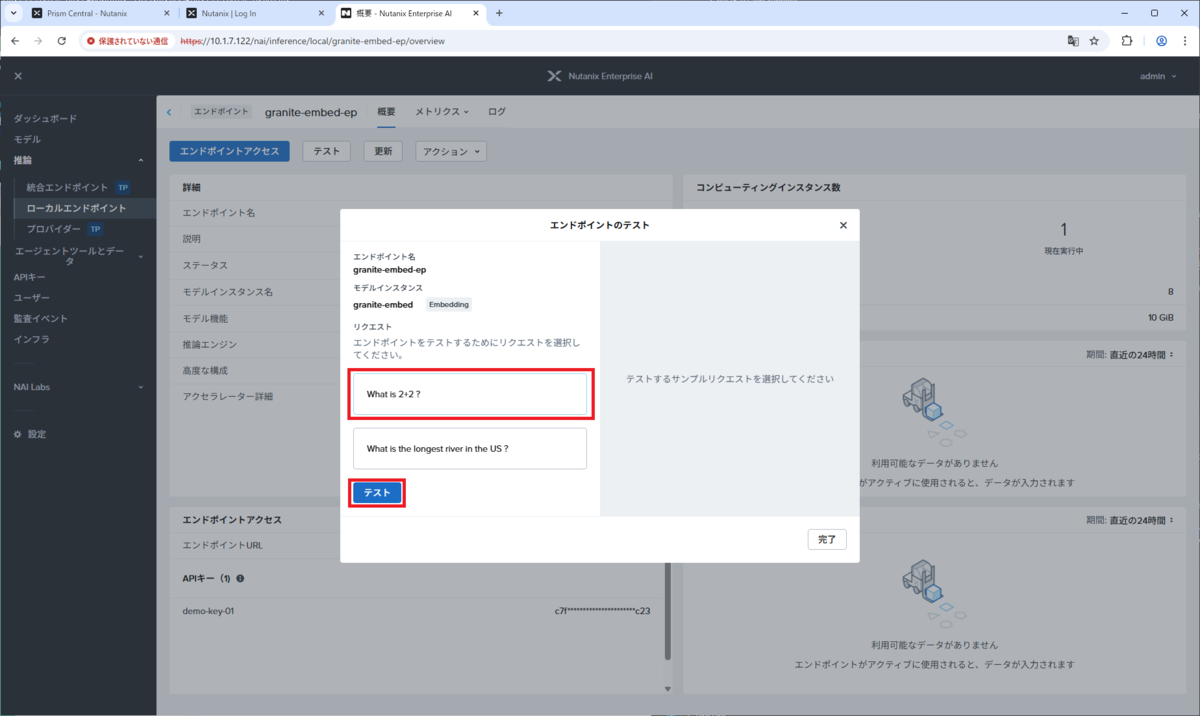The width and height of the screenshot is (1200, 716).
Task: Expand エージェントツールとデータ section
Action: coord(141,256)
